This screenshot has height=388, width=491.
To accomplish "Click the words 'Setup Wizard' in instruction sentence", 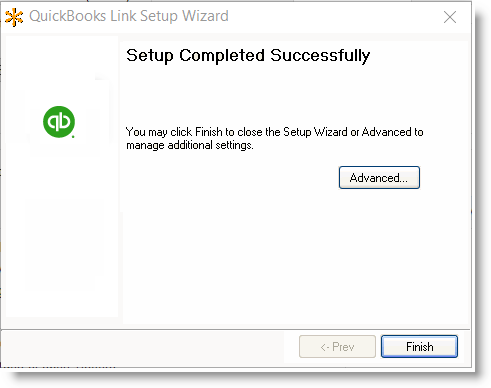I will 315,132.
